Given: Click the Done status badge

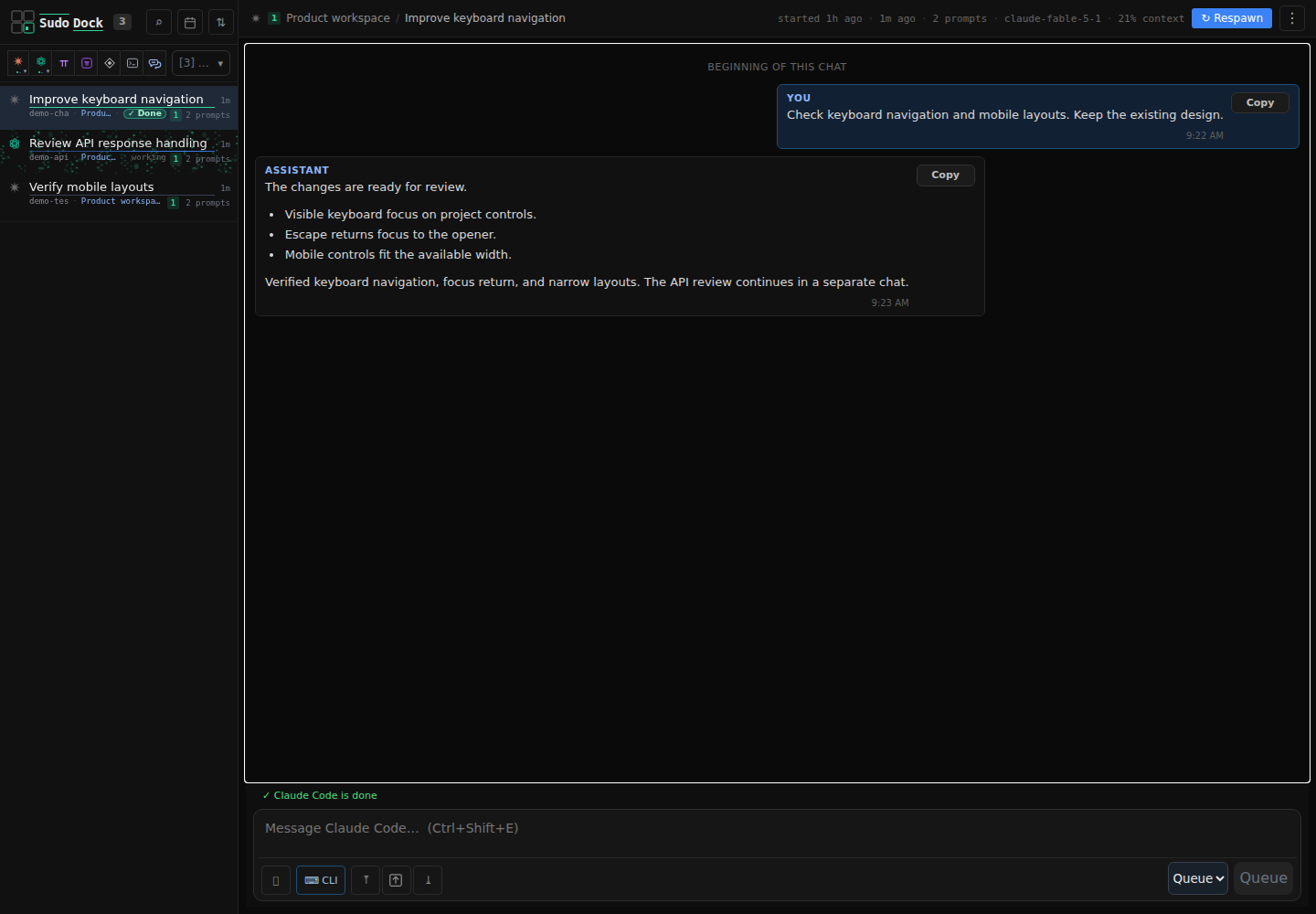Looking at the screenshot, I should (x=145, y=113).
